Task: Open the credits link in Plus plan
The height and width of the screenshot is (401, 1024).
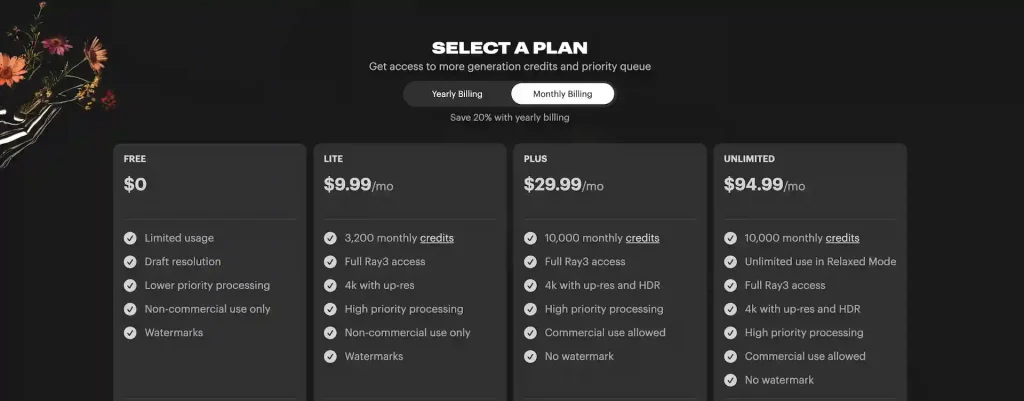Action: pos(642,238)
